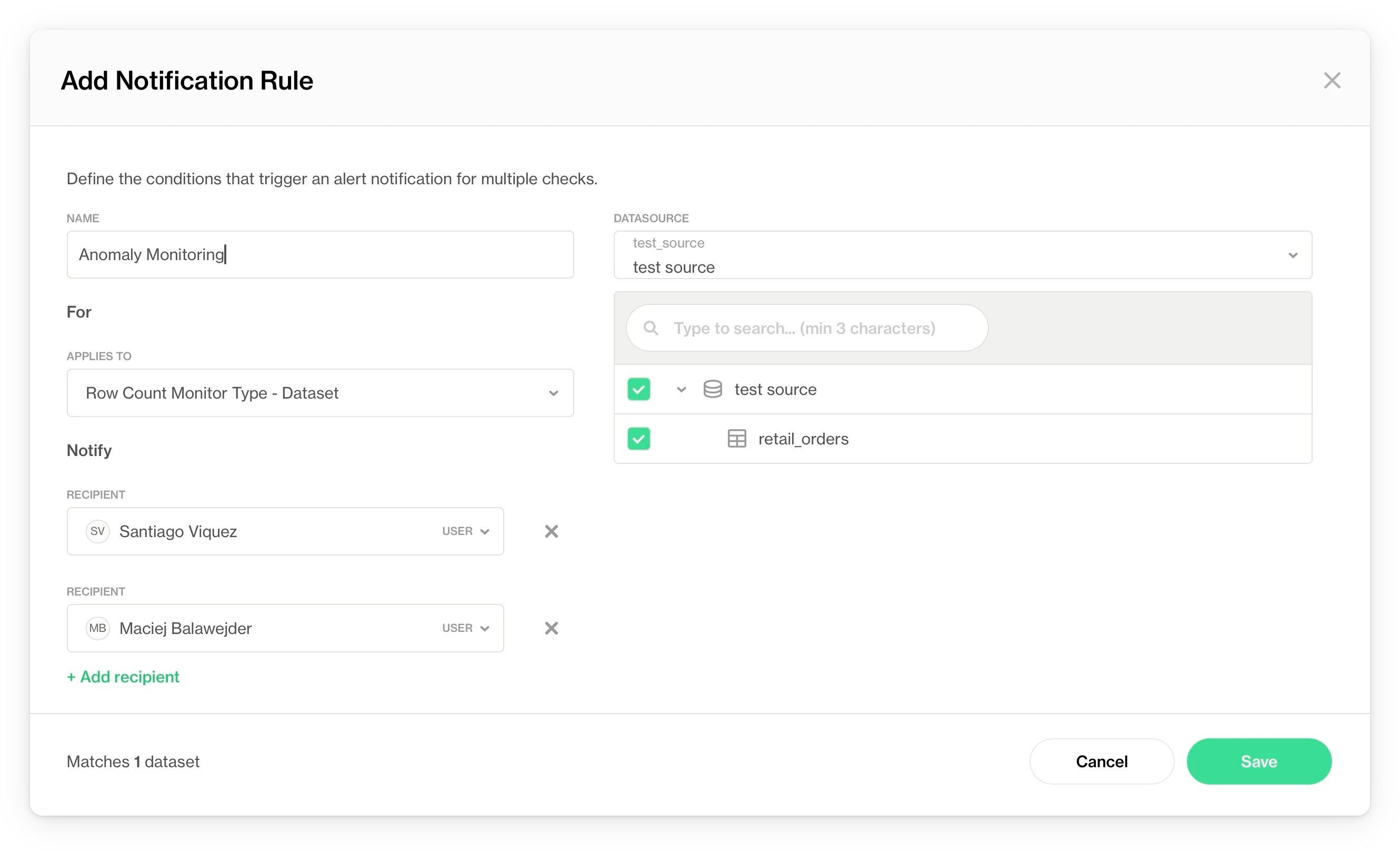Screen dimensions: 1400x852
Task: Click the Cancel button
Action: (1101, 761)
